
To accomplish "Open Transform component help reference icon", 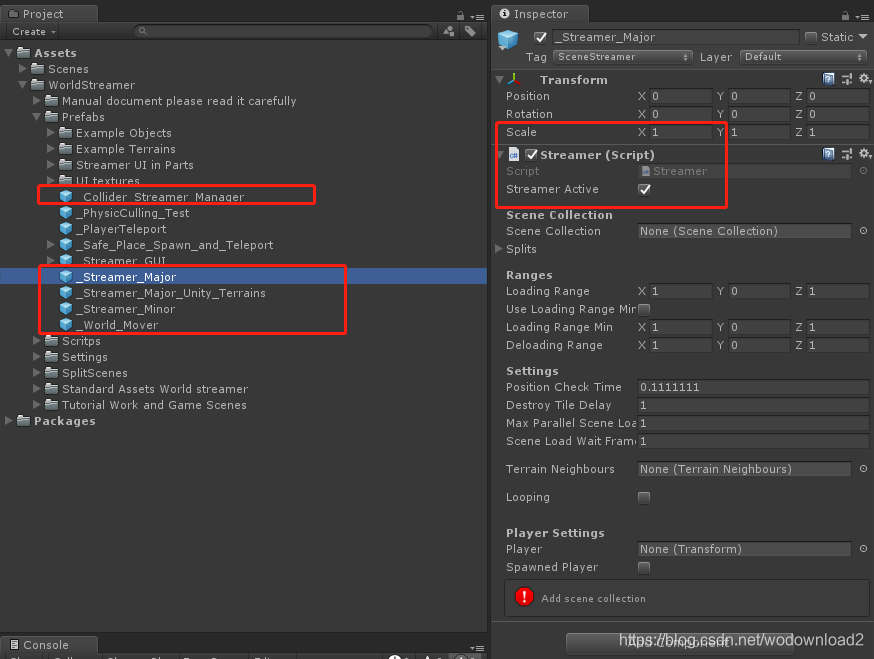I will pyautogui.click(x=829, y=79).
